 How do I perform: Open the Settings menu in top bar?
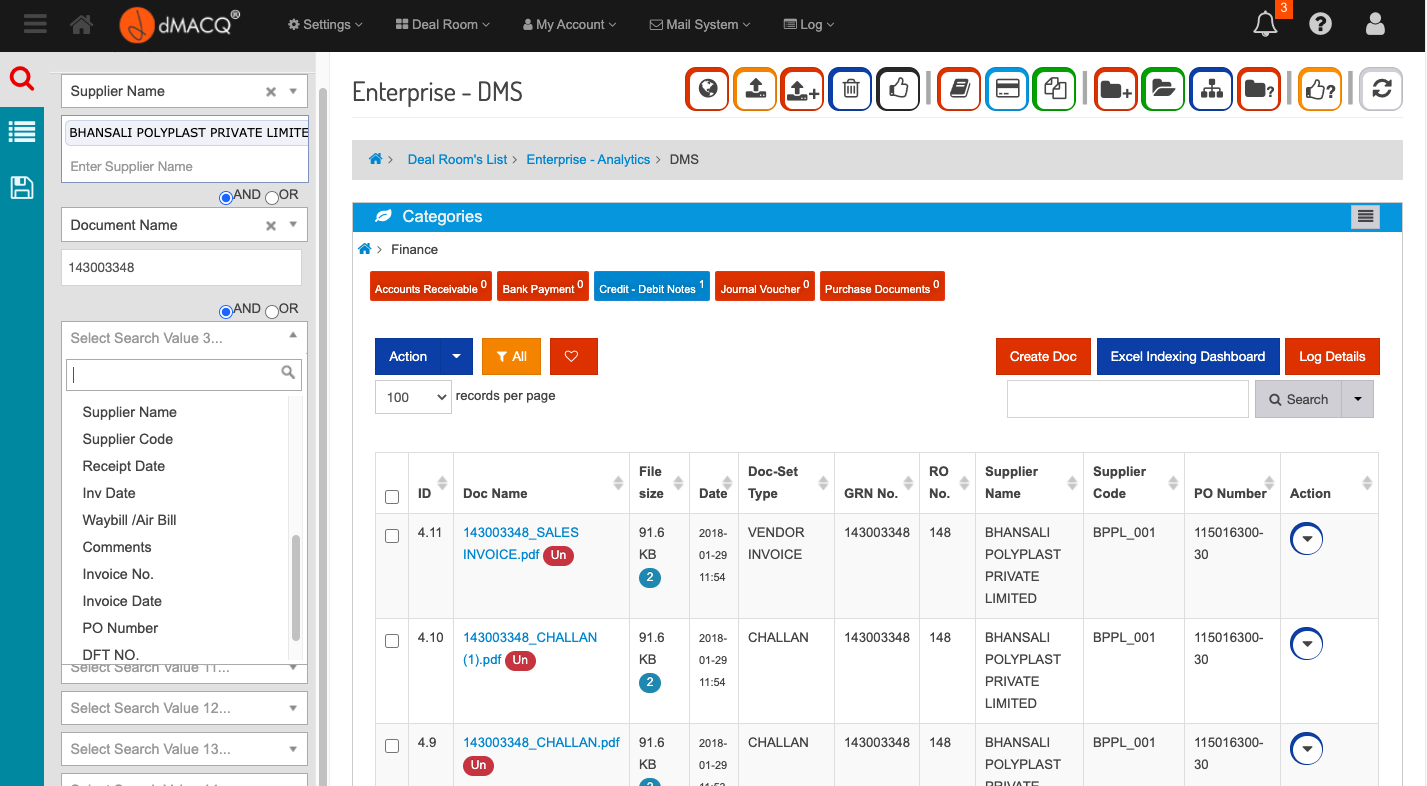(324, 24)
